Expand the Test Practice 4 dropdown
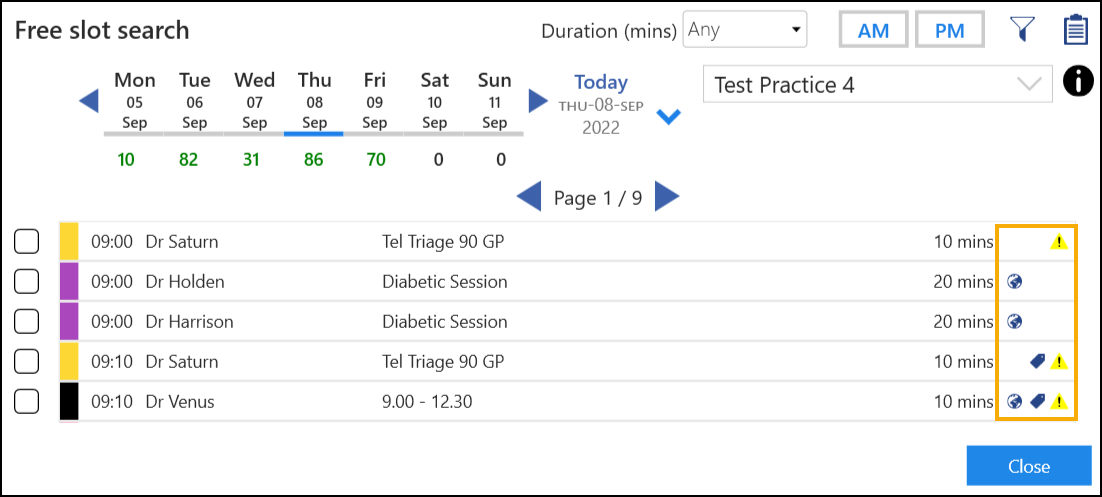 878,85
